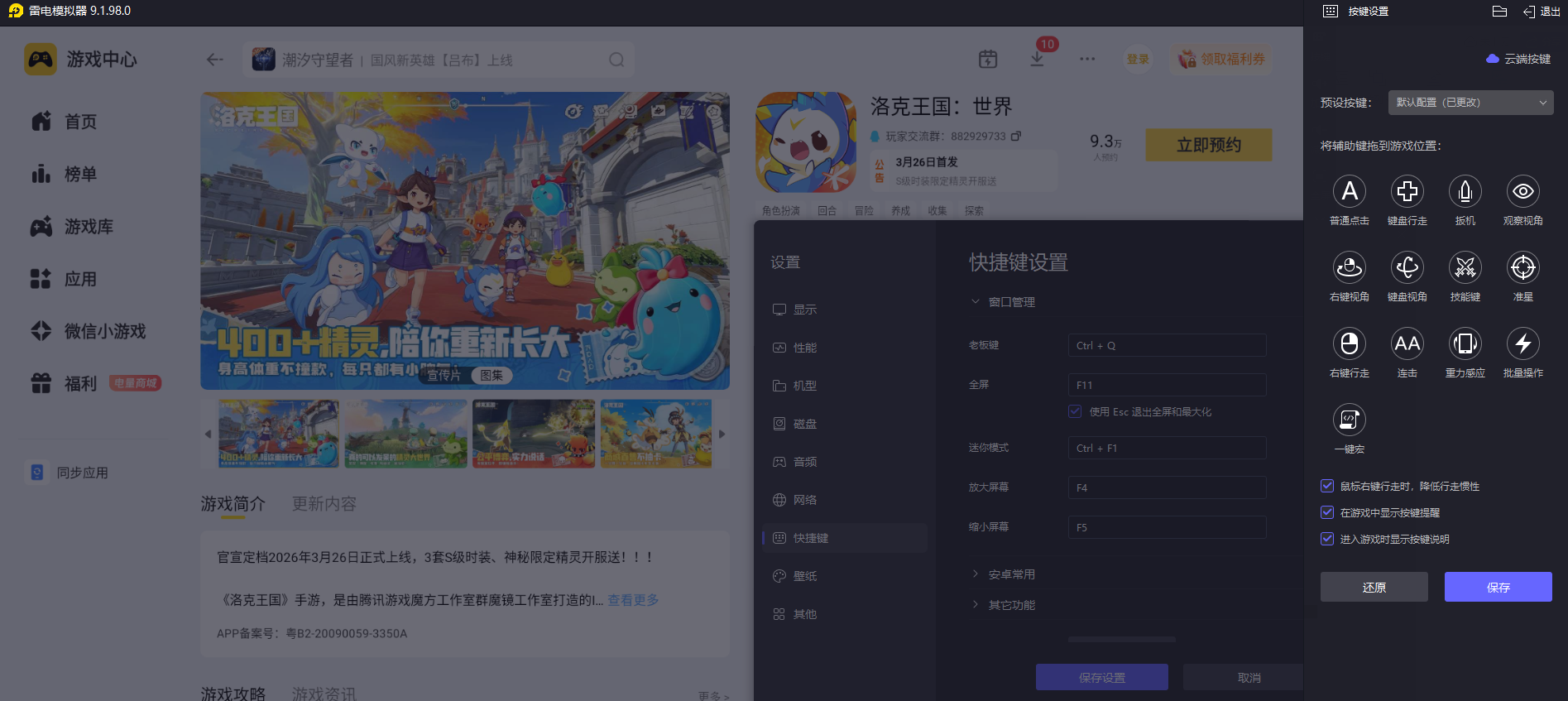Open the 预设按键 preset dropdown
Viewport: 1568px width, 701px height.
(1470, 103)
